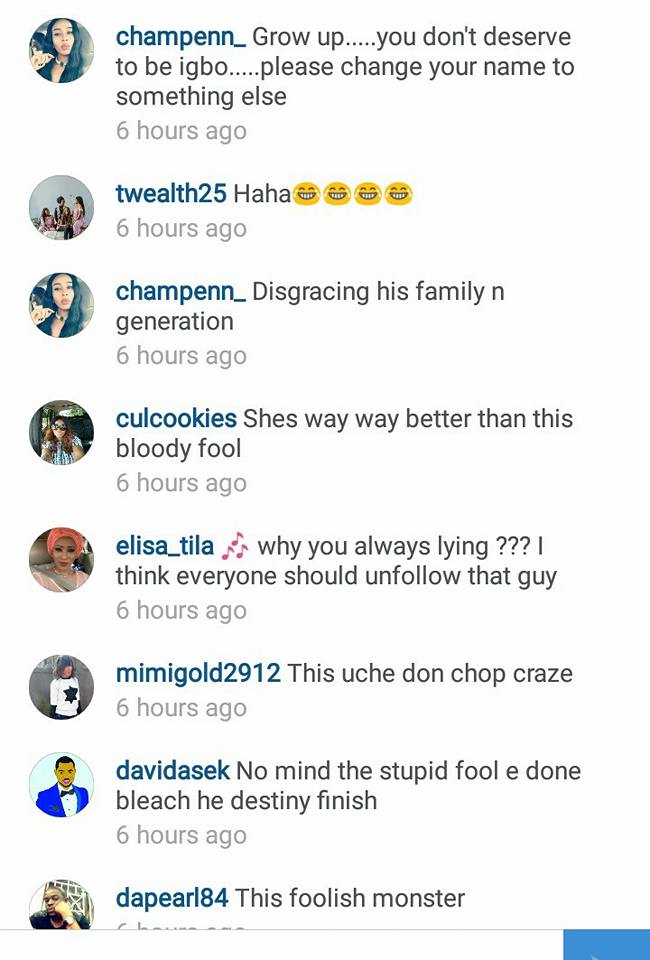Open dapearl84 username link

172,898
